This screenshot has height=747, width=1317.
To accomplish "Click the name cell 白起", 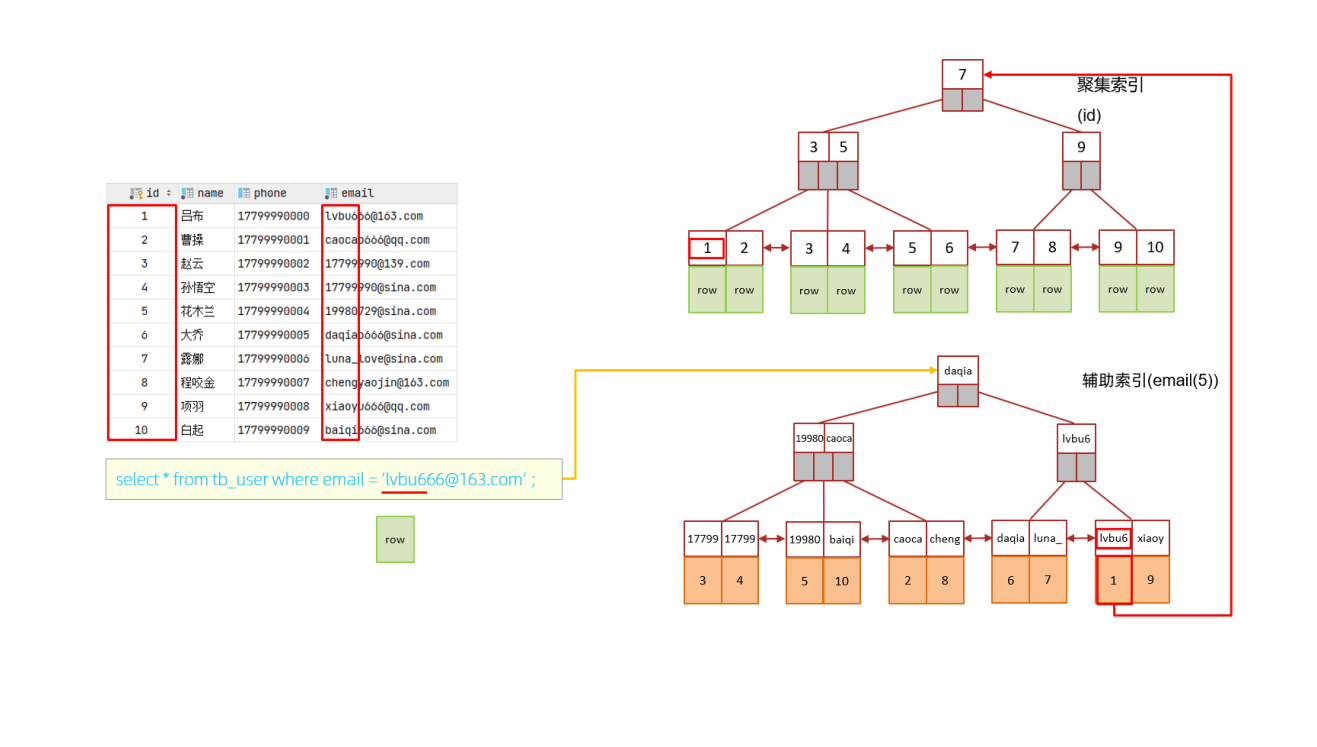I will 192,430.
